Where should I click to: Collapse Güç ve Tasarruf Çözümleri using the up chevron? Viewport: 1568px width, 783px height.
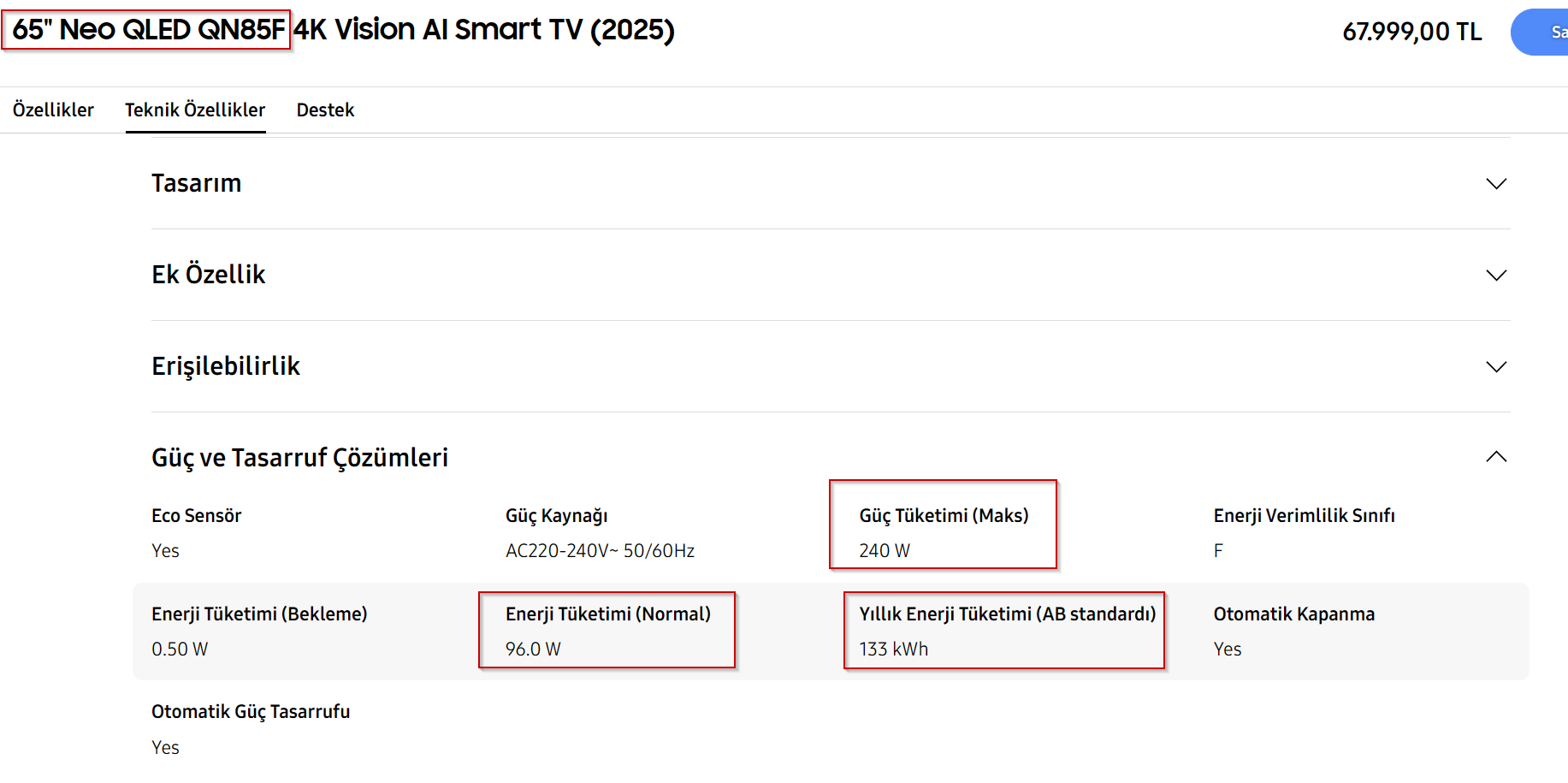tap(1496, 457)
